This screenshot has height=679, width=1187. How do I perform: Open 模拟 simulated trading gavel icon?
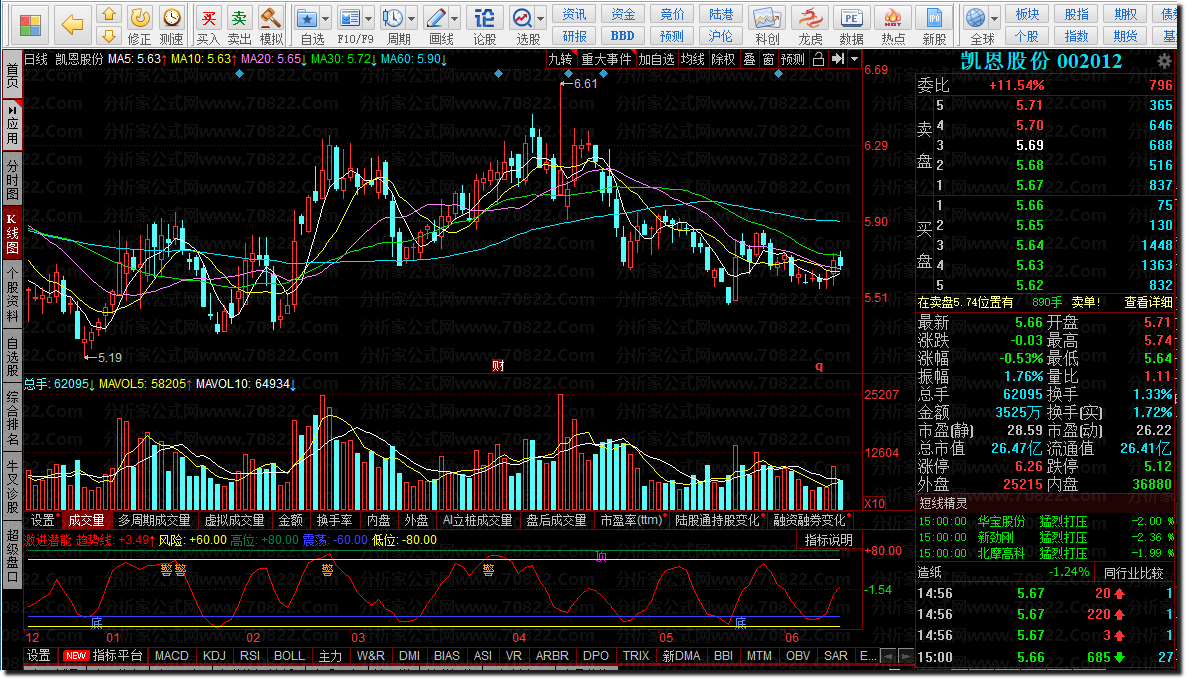tap(270, 17)
